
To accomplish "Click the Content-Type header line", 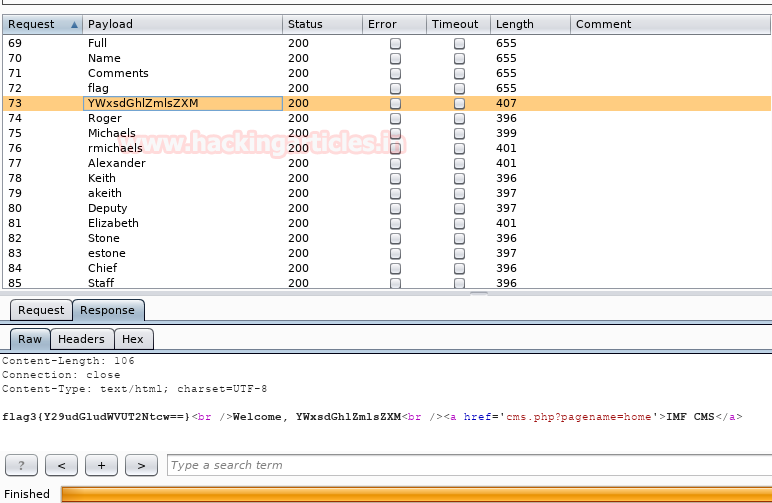I will [x=134, y=389].
